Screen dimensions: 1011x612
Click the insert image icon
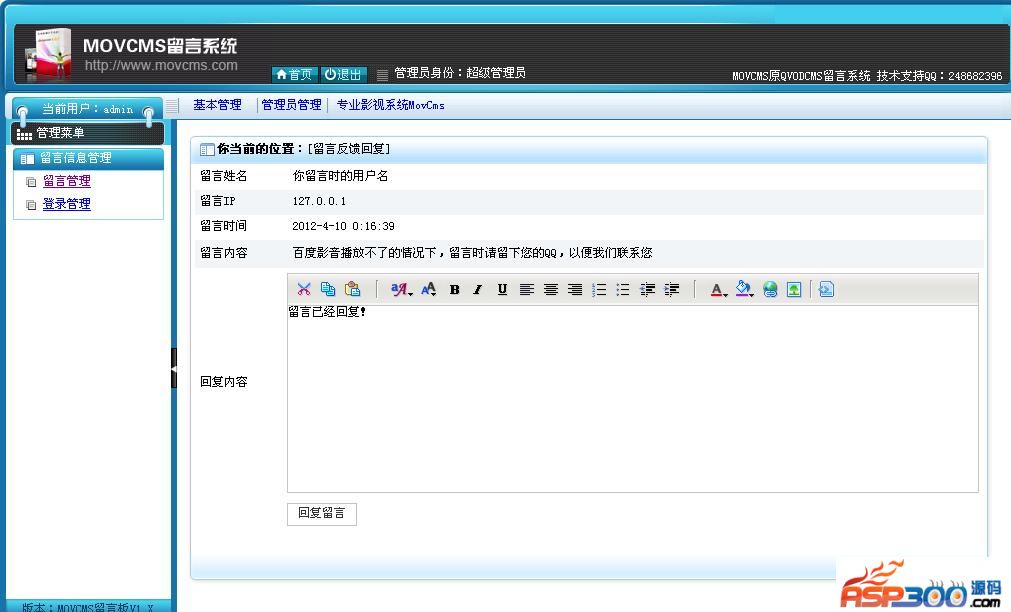pyautogui.click(x=794, y=290)
